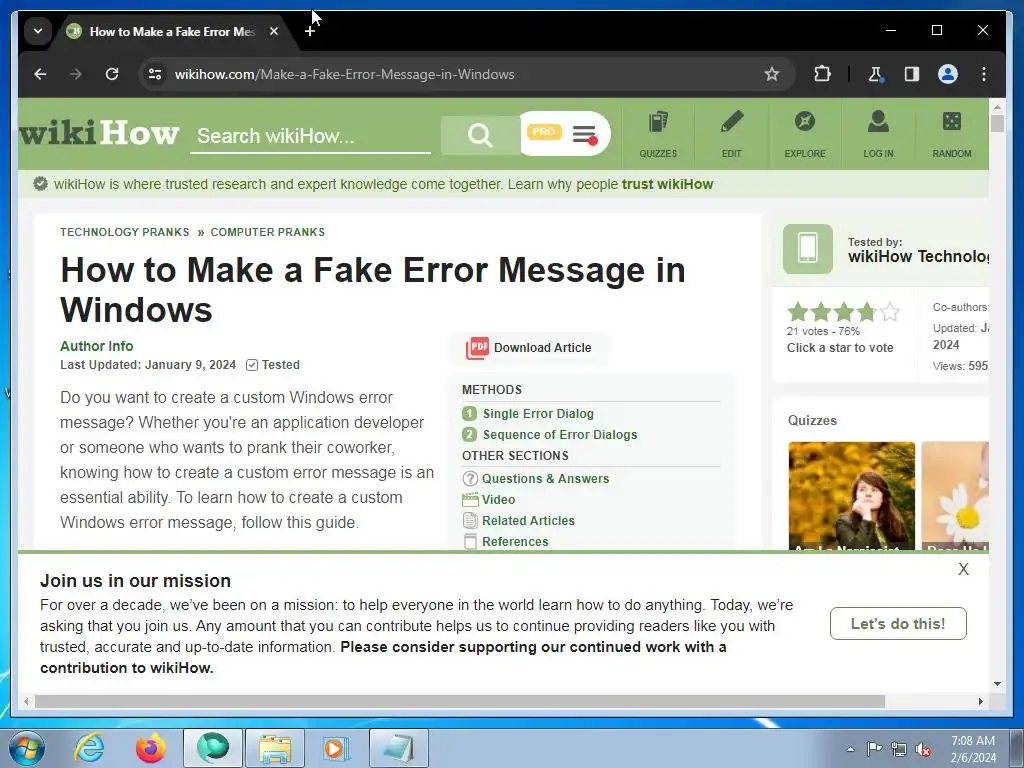The width and height of the screenshot is (1024, 768).
Task: Click the tested-by phone icon
Action: [808, 249]
